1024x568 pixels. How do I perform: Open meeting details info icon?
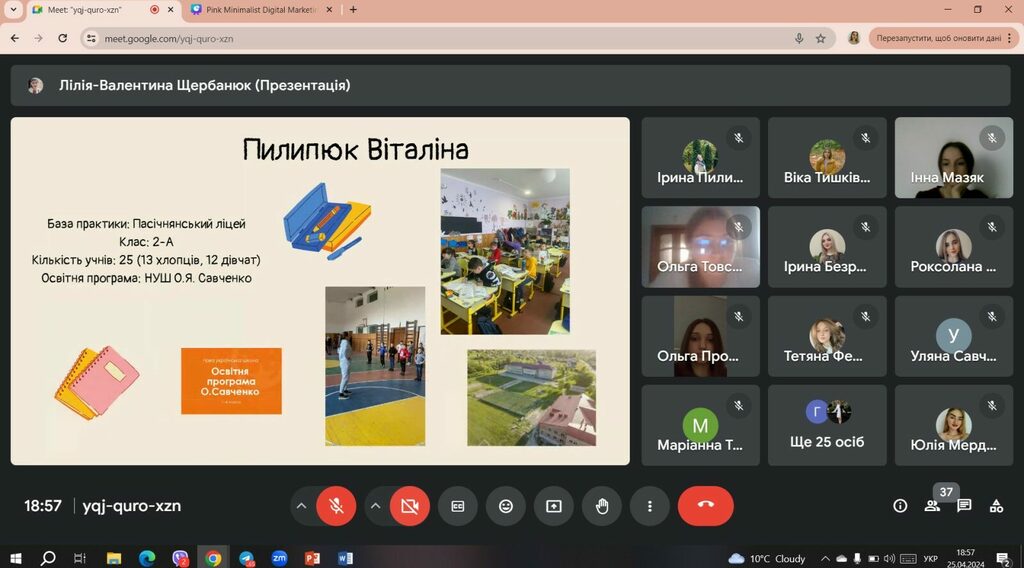[900, 506]
